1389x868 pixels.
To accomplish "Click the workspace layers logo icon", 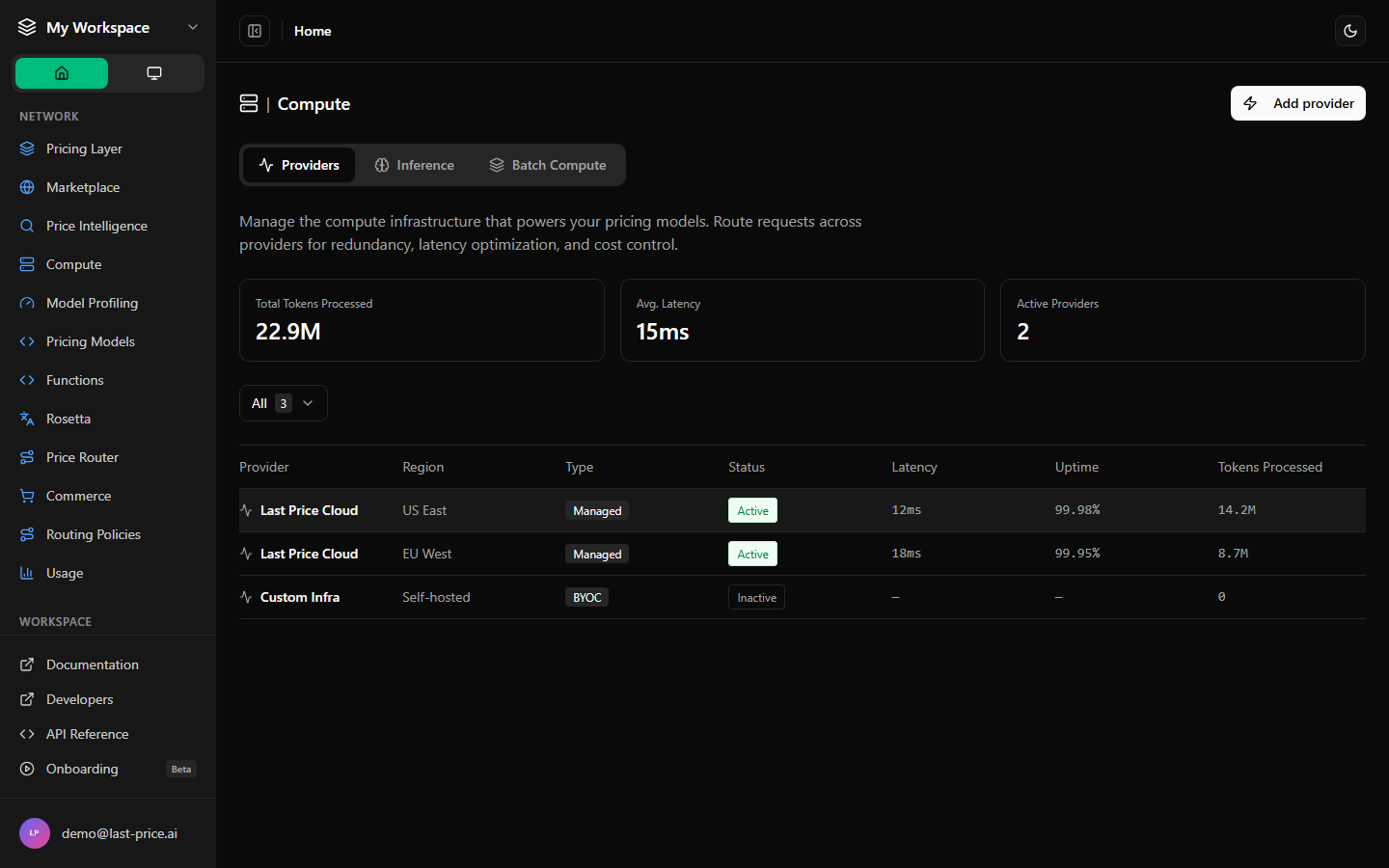I will pos(27,27).
